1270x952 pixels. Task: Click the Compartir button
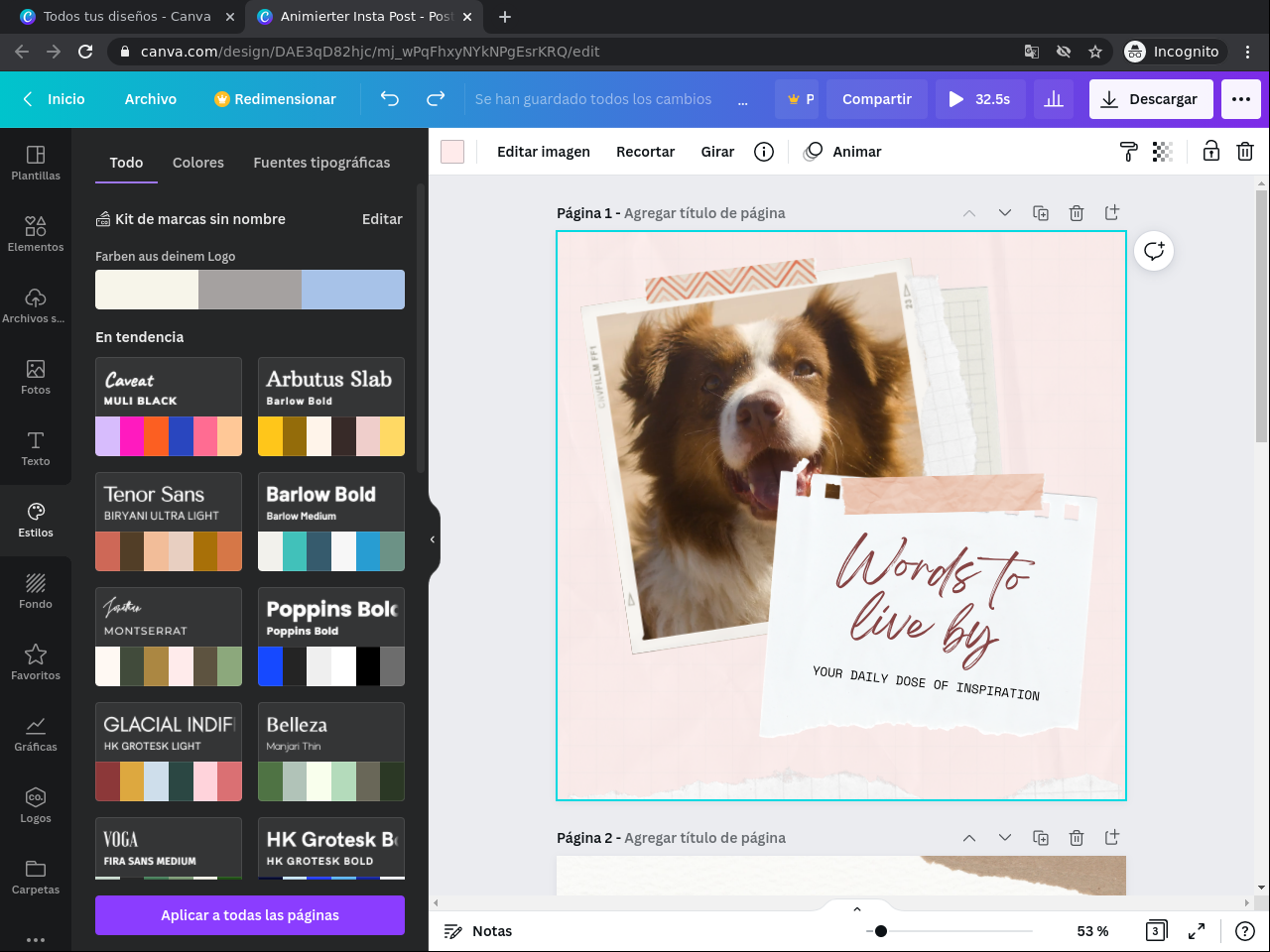[x=877, y=99]
